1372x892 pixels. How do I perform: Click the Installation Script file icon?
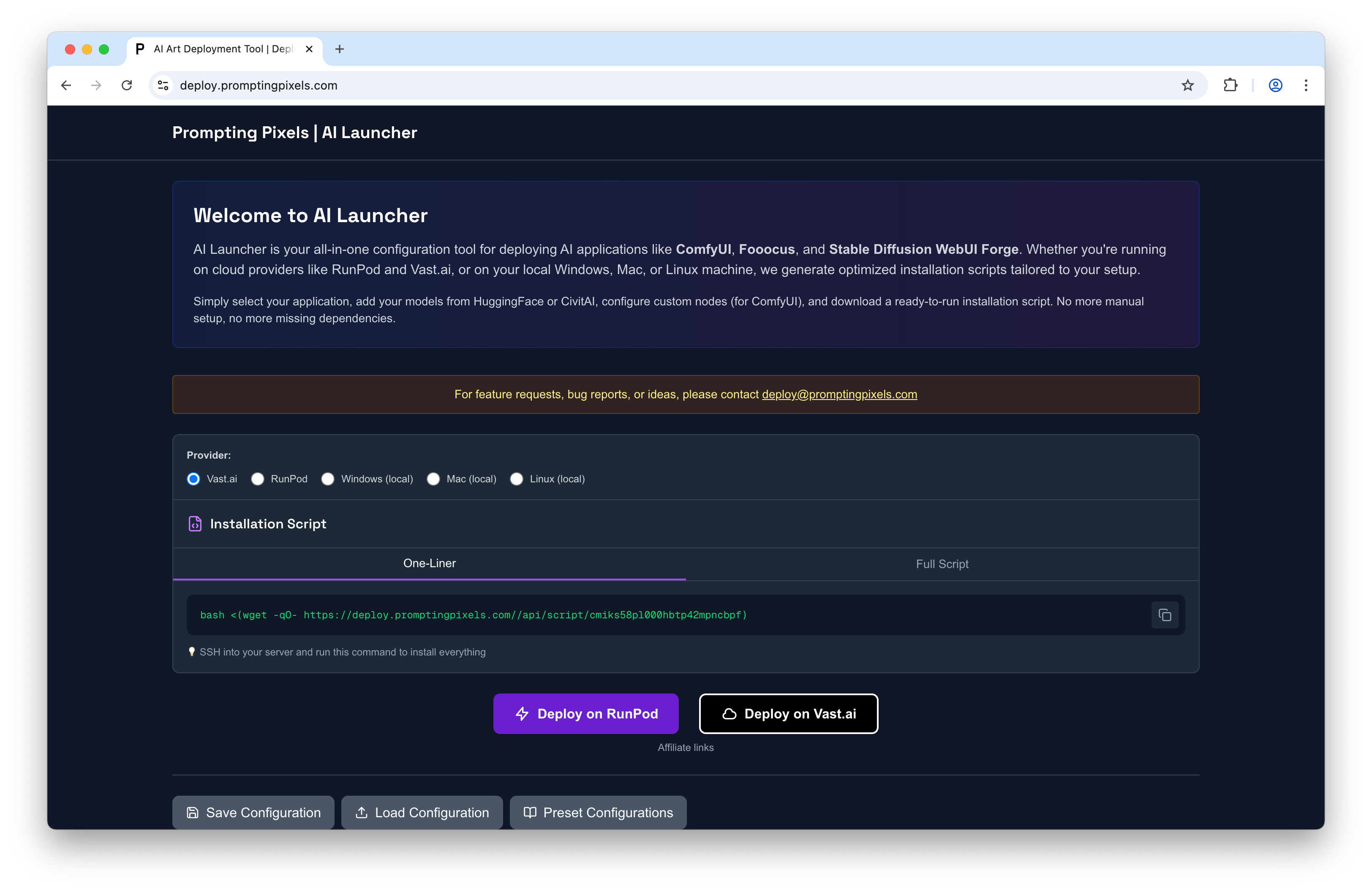(195, 524)
